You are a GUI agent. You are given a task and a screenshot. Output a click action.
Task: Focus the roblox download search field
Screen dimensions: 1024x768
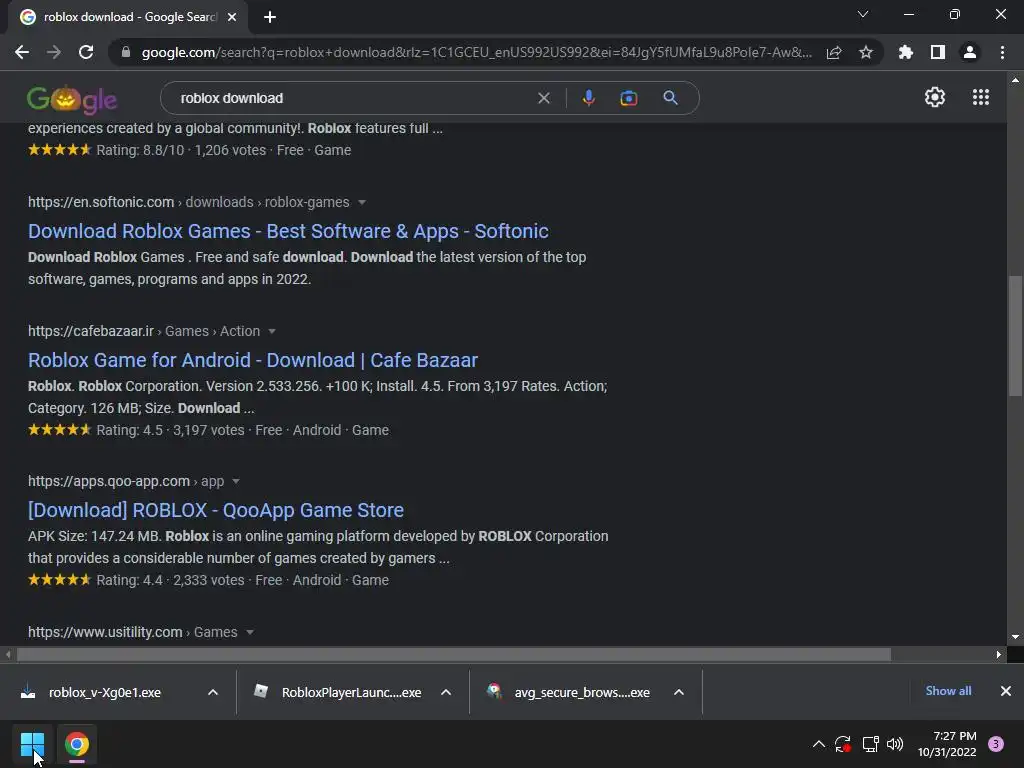353,98
